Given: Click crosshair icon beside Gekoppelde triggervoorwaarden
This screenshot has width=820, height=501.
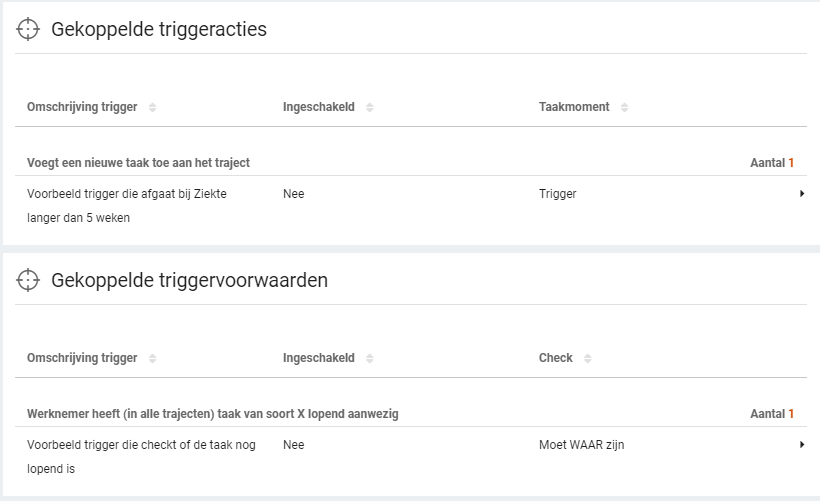Looking at the screenshot, I should (x=28, y=281).
